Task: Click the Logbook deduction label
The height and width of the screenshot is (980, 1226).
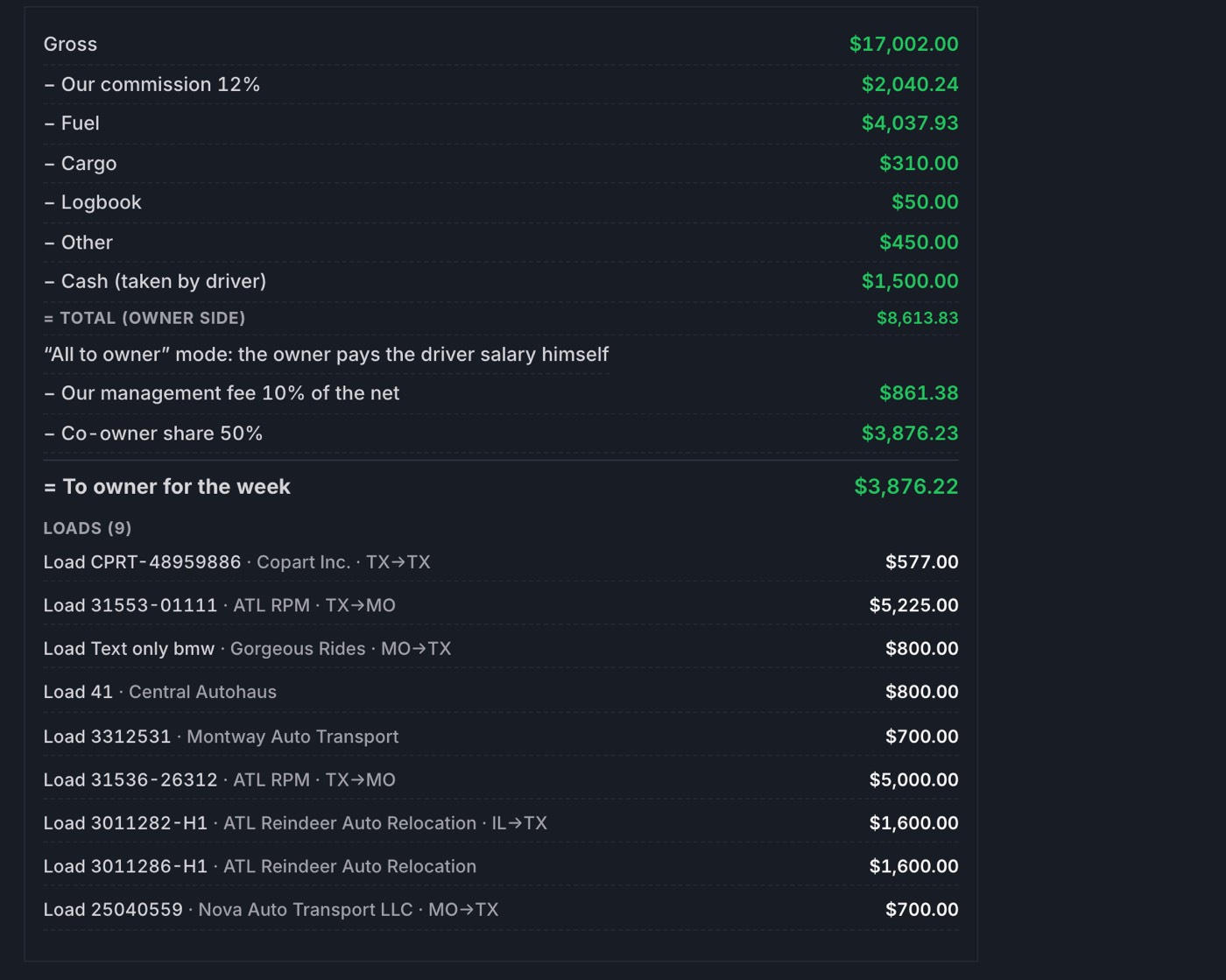Action: click(x=92, y=202)
